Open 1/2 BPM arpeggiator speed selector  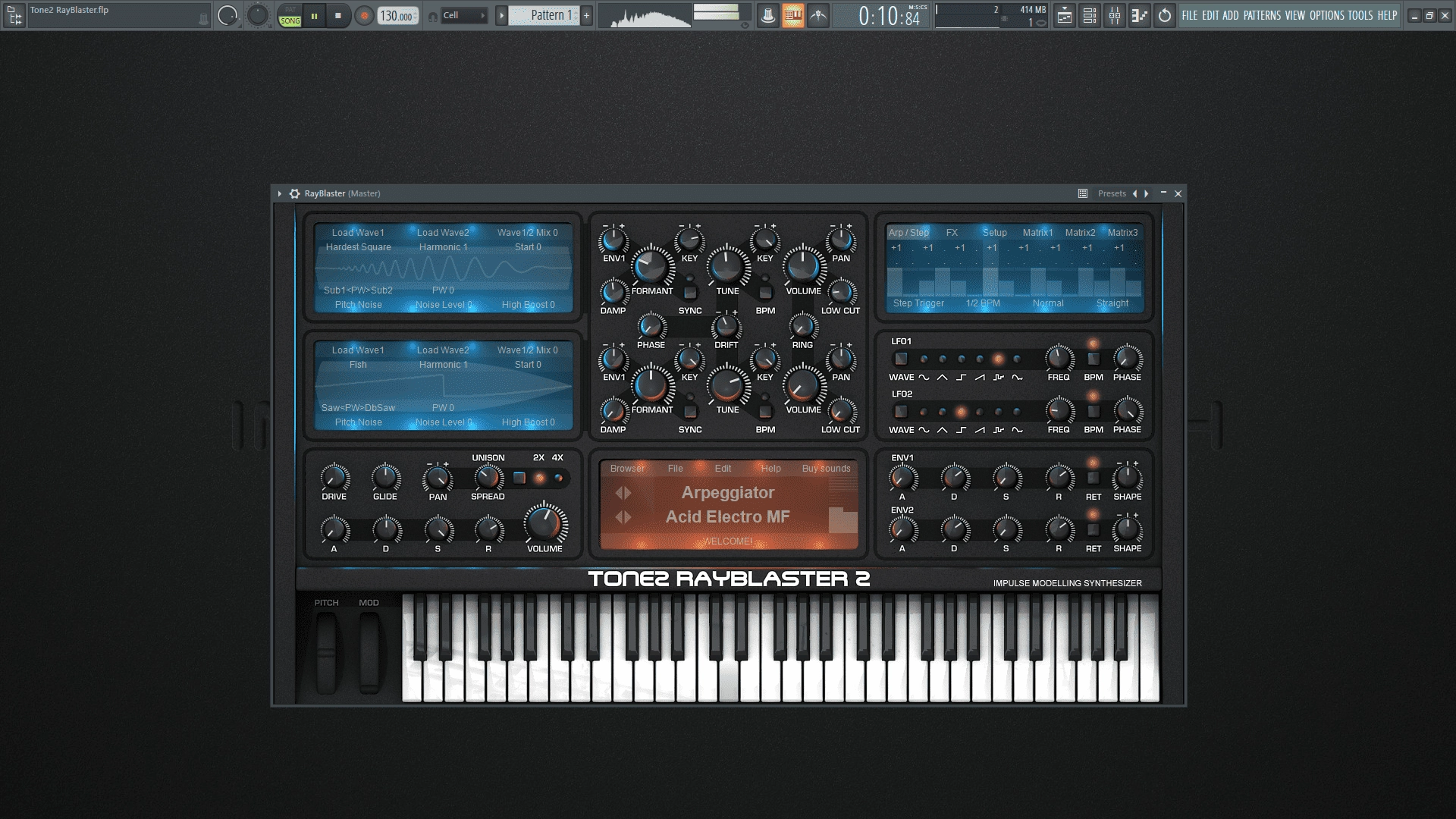tap(983, 303)
